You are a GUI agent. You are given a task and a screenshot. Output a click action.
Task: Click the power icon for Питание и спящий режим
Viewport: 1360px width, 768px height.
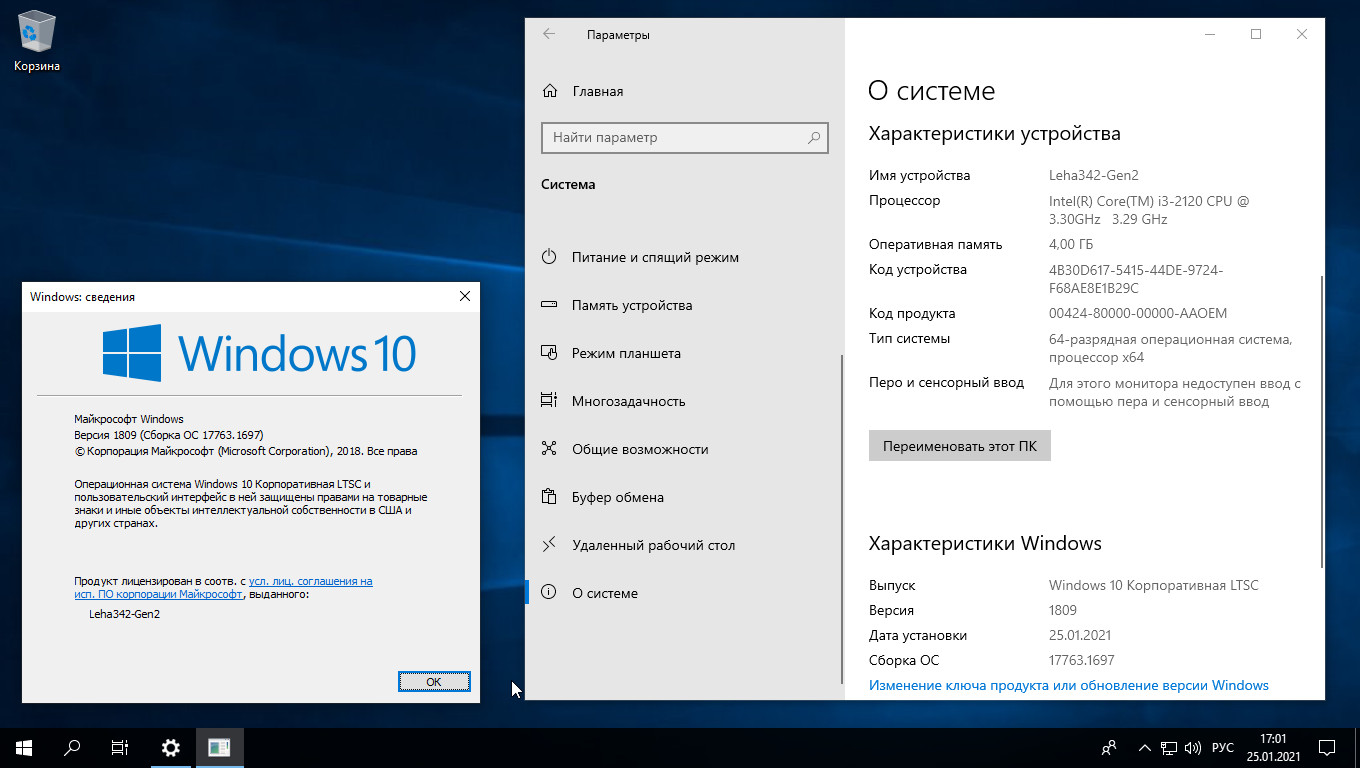549,257
